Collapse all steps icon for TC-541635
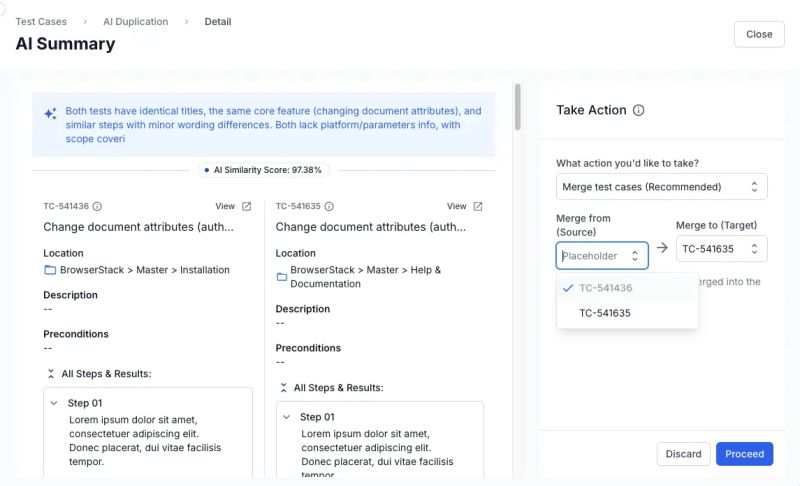 pos(283,388)
